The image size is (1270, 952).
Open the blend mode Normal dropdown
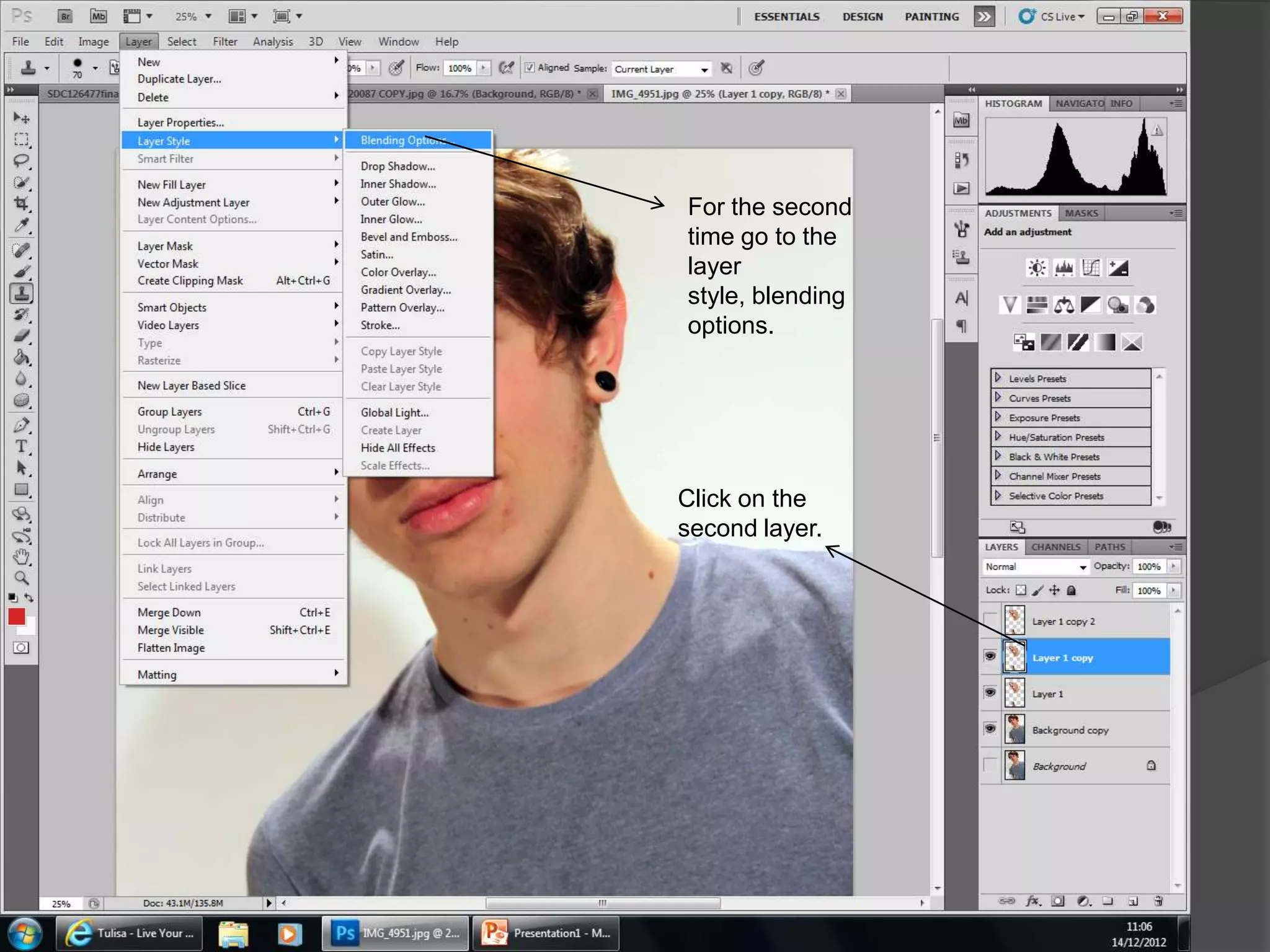pyautogui.click(x=1036, y=566)
